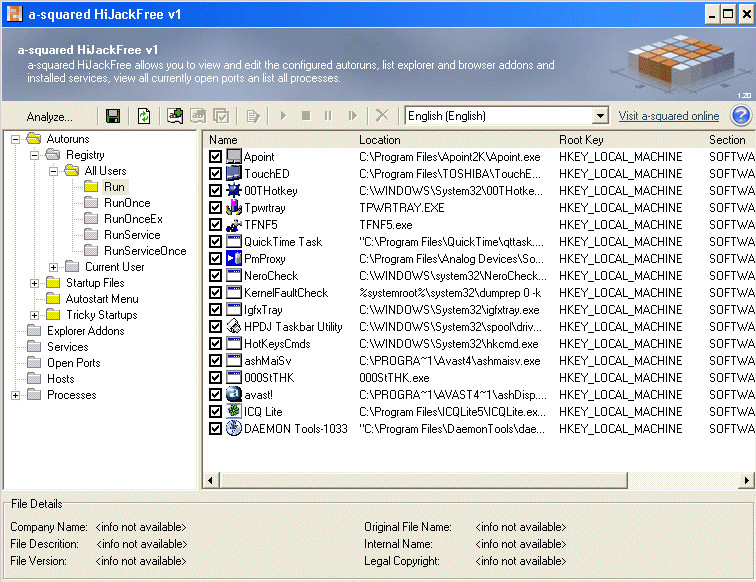Click the TPWRTRAY.EXE location cell
The image size is (756, 582).
tap(402, 207)
